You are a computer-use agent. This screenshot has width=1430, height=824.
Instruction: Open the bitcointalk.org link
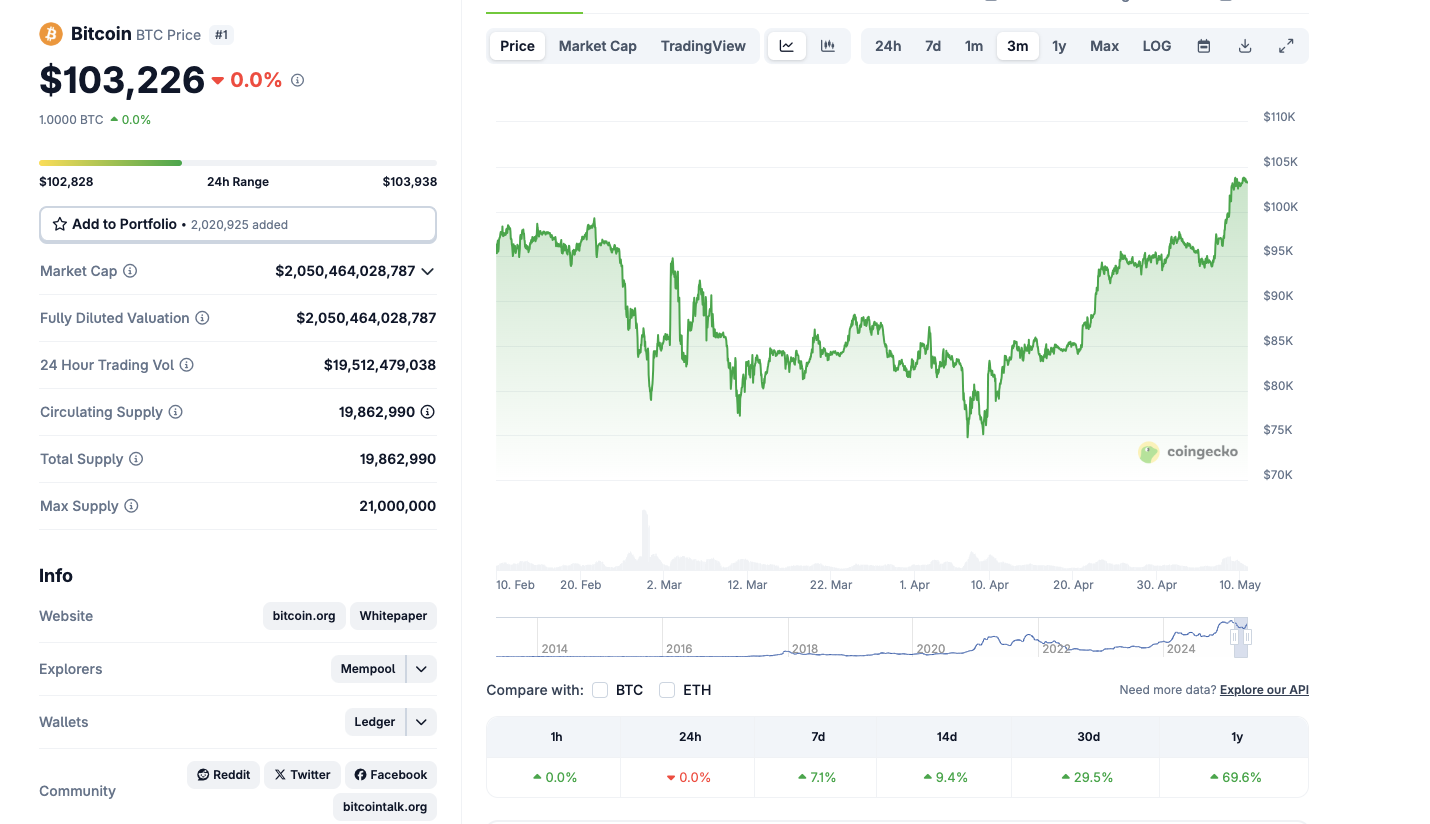click(x=385, y=807)
